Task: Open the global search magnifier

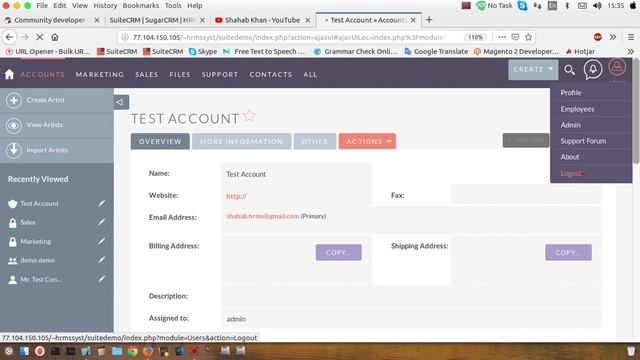Action: 569,70
